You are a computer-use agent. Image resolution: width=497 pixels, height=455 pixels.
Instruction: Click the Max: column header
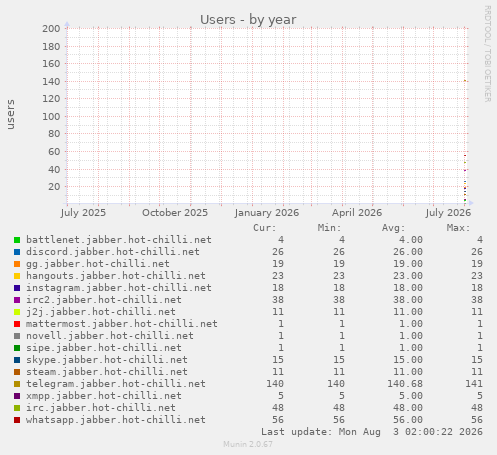point(458,228)
